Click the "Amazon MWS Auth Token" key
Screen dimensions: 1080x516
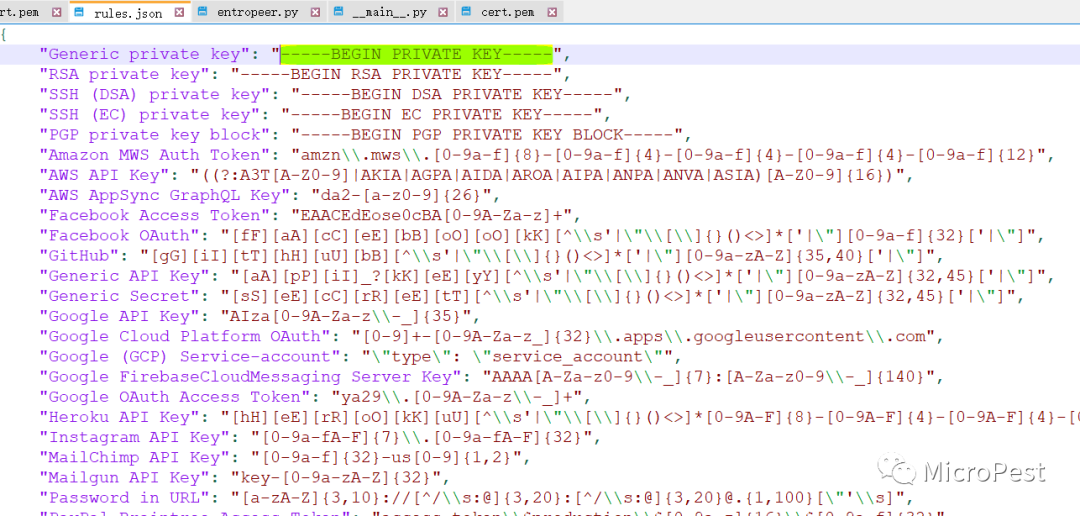154,155
